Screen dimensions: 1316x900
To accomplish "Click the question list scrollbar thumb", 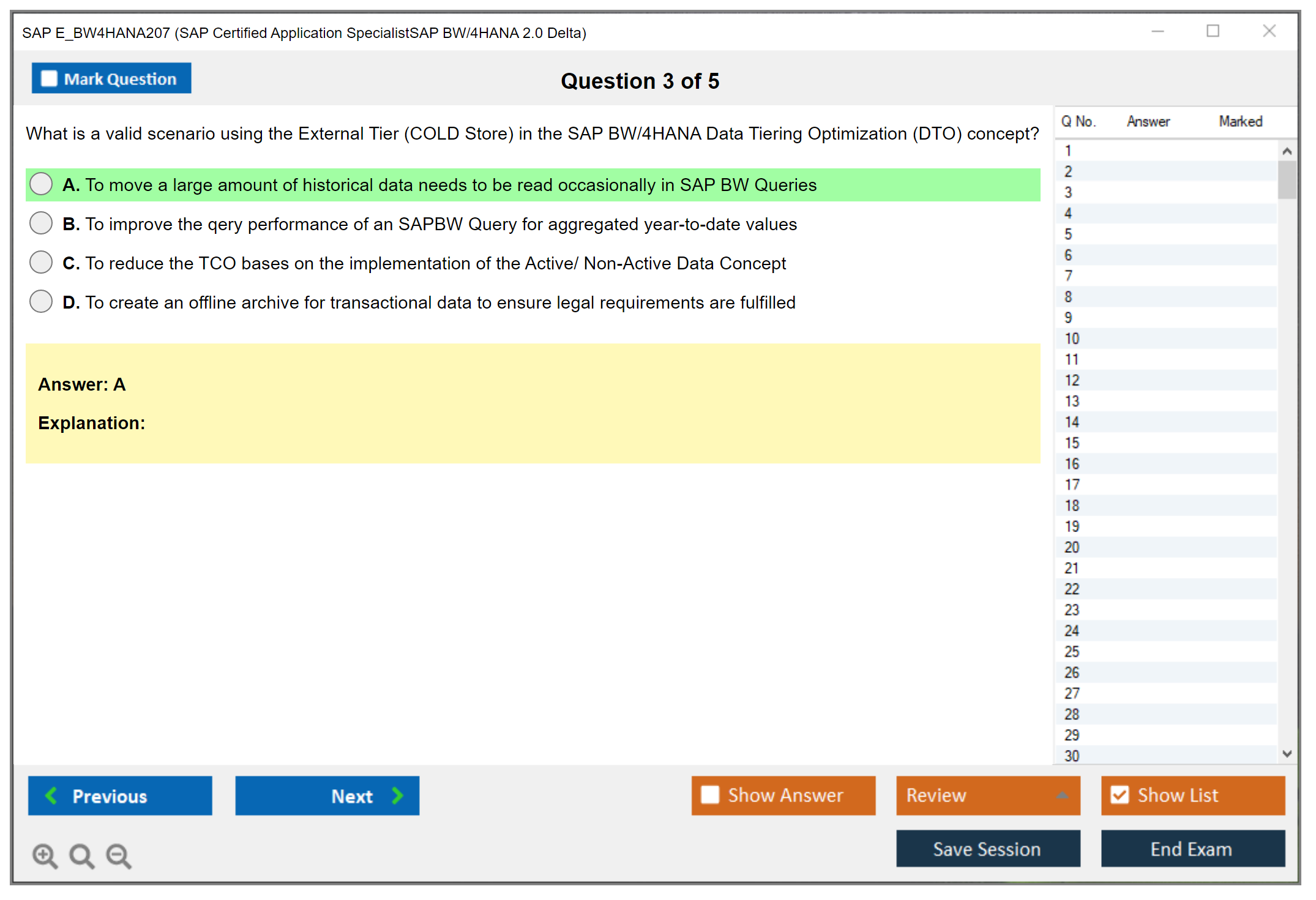I will (1287, 179).
